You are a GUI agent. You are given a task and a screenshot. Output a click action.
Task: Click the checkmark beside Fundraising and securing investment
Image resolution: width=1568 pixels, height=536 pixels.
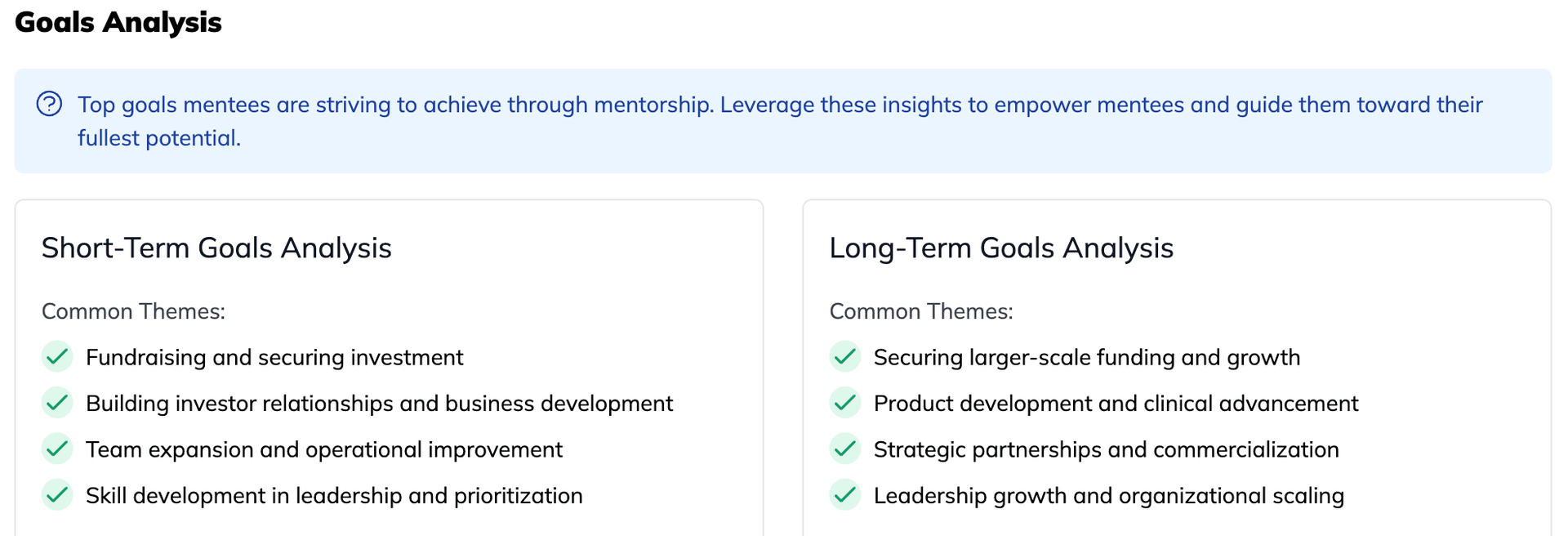[x=57, y=357]
